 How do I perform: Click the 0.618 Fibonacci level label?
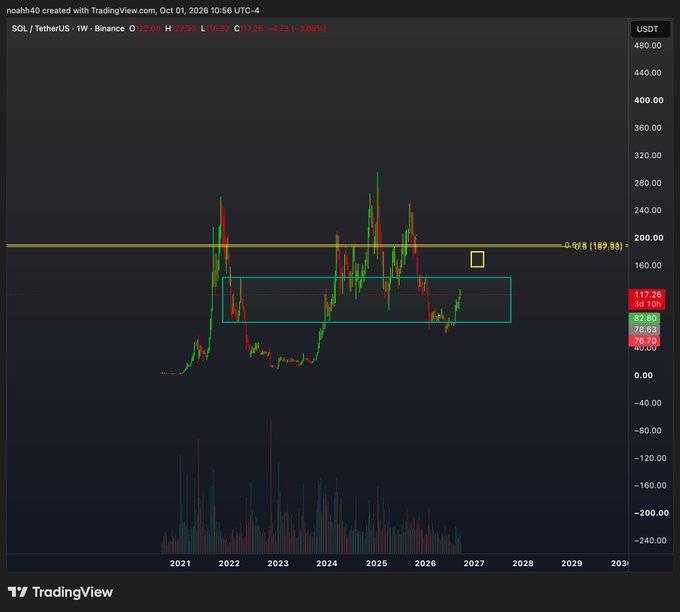(x=593, y=245)
